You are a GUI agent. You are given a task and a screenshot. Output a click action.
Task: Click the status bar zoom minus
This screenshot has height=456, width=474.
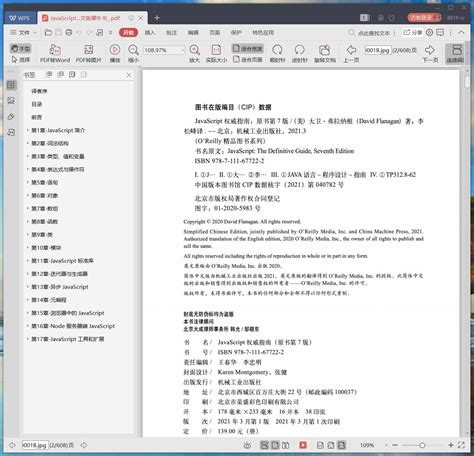[395, 445]
